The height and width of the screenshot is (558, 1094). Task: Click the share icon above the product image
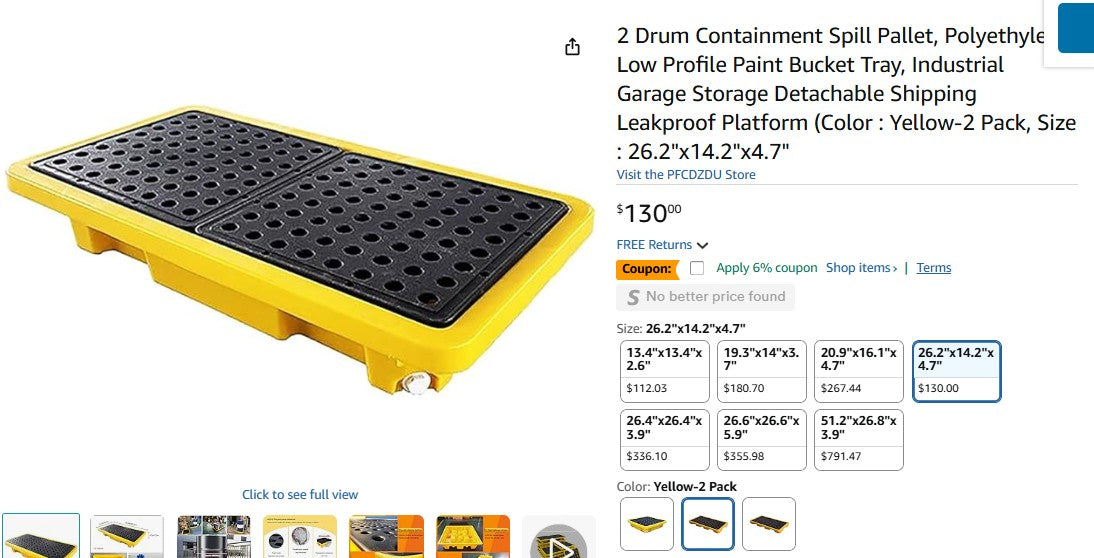click(572, 47)
